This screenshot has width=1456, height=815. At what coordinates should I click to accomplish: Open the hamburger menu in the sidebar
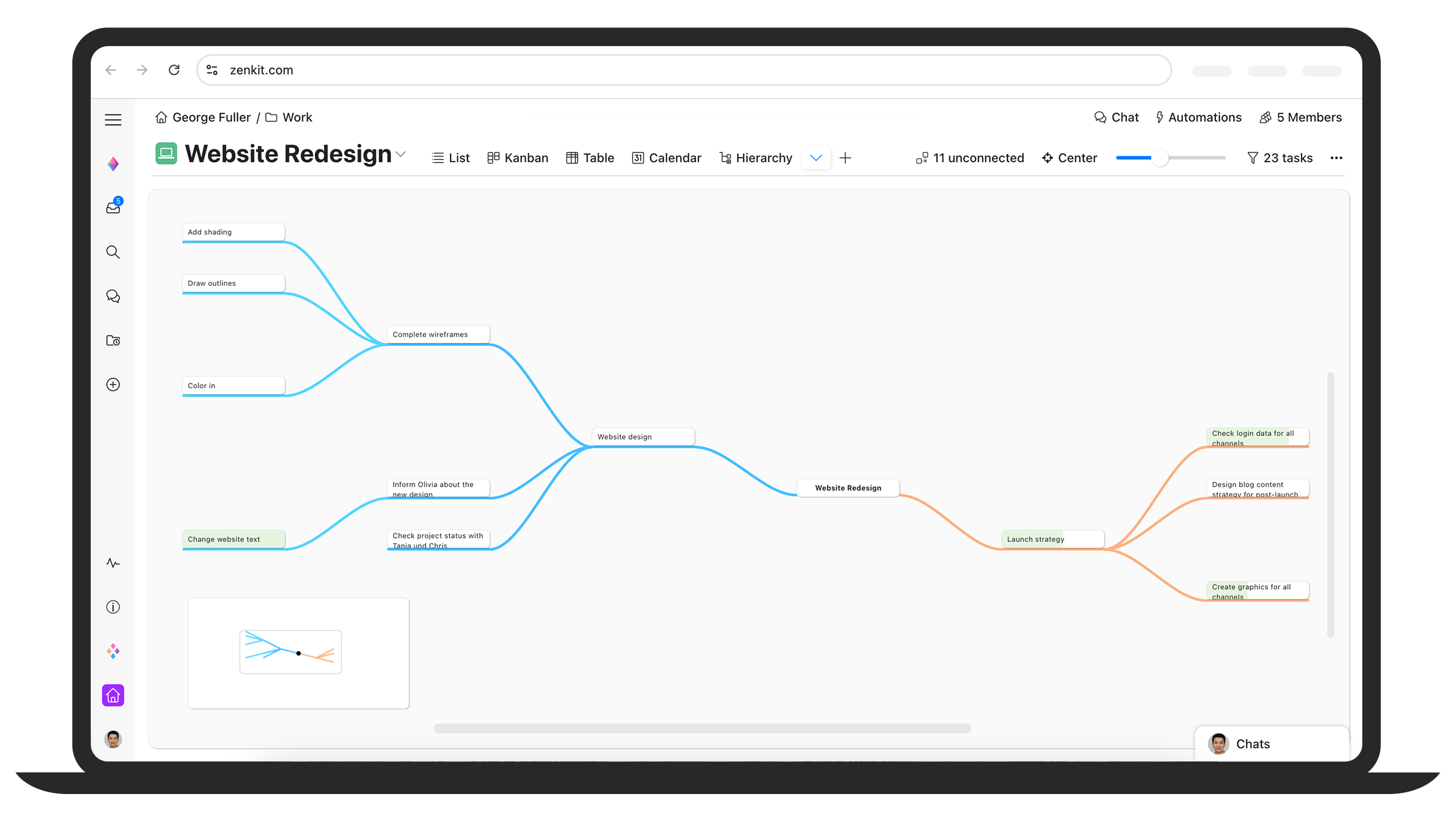click(x=113, y=120)
